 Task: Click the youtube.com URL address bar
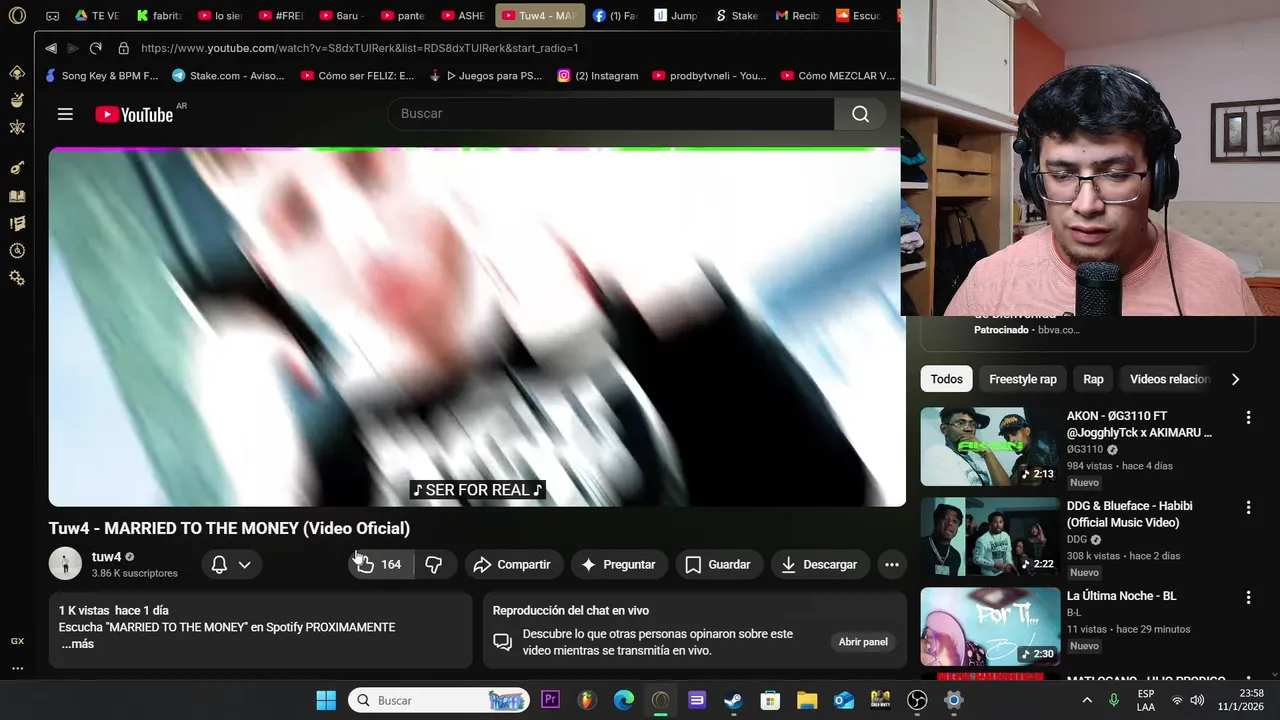tap(360, 48)
